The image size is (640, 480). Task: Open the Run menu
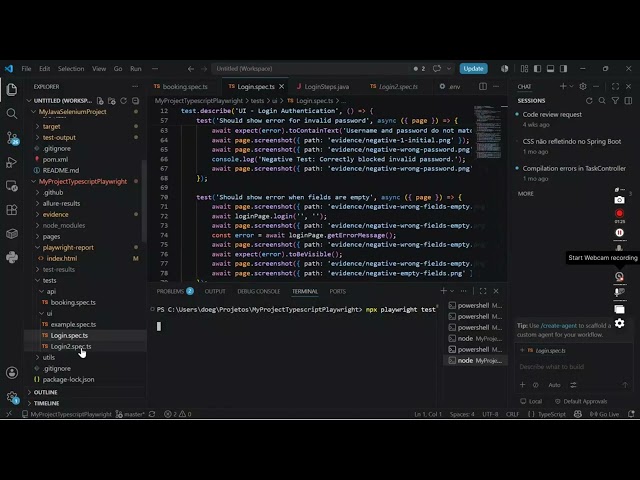click(x=136, y=69)
